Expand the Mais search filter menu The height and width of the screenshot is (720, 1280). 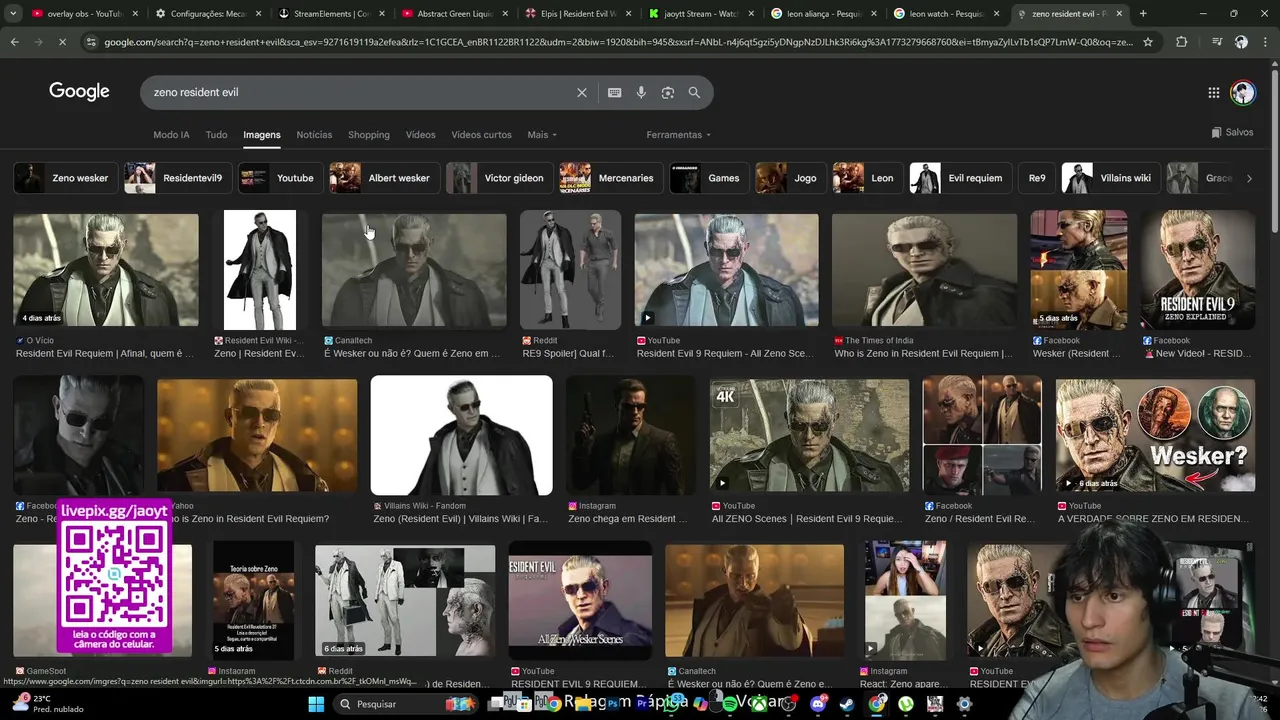542,135
